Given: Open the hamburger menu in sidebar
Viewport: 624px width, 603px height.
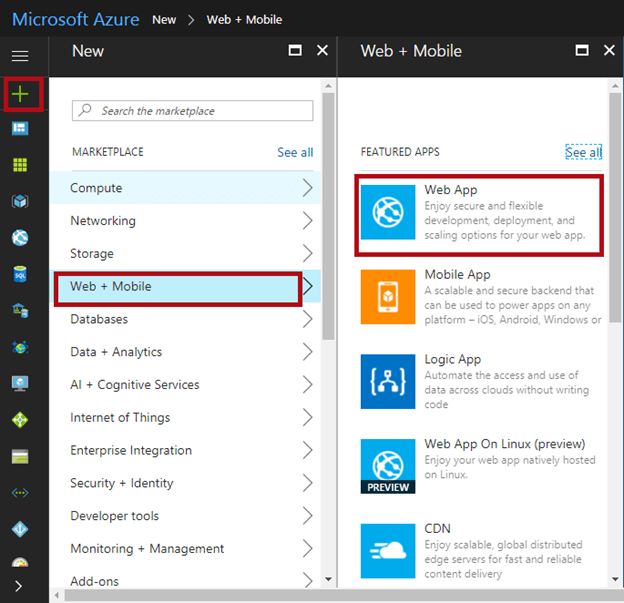Looking at the screenshot, I should 20,56.
